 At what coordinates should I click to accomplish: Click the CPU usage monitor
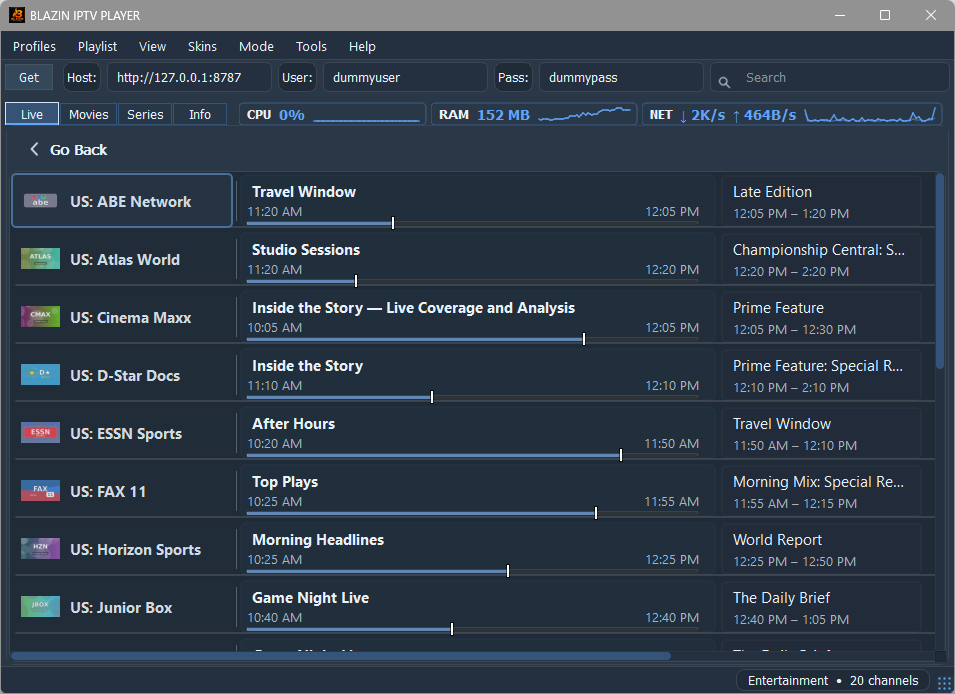(333, 114)
